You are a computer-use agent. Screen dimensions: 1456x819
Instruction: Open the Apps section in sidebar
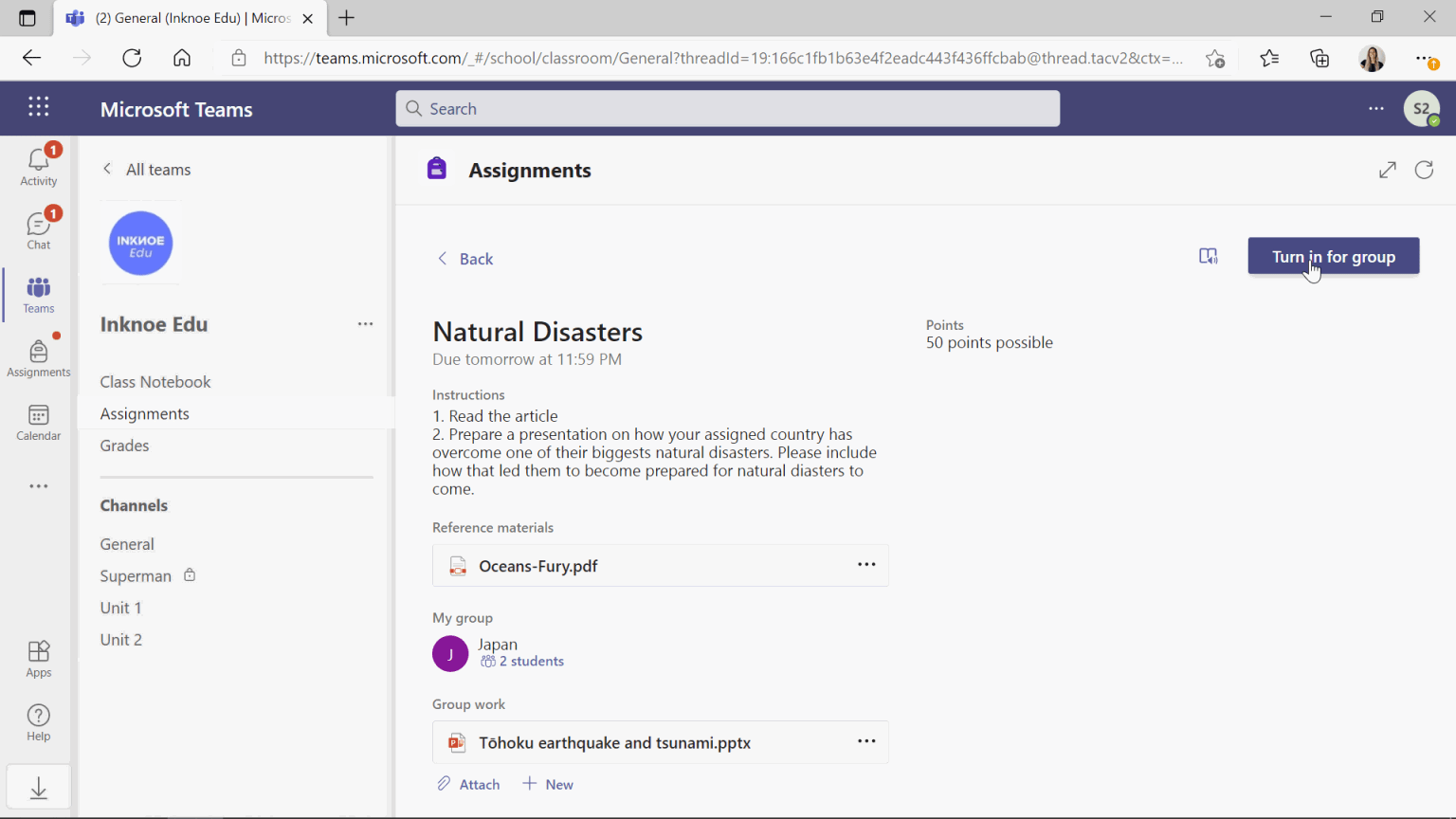pyautogui.click(x=38, y=656)
